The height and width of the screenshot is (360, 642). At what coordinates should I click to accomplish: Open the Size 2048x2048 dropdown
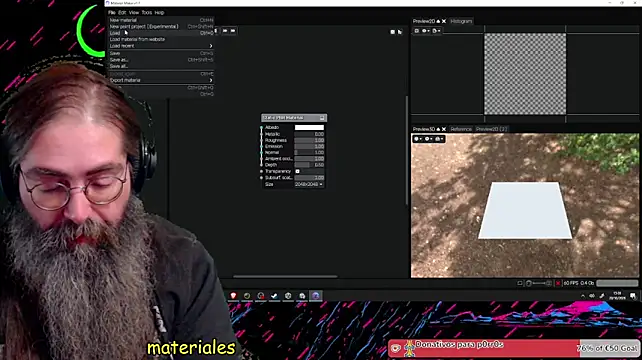(x=309, y=184)
